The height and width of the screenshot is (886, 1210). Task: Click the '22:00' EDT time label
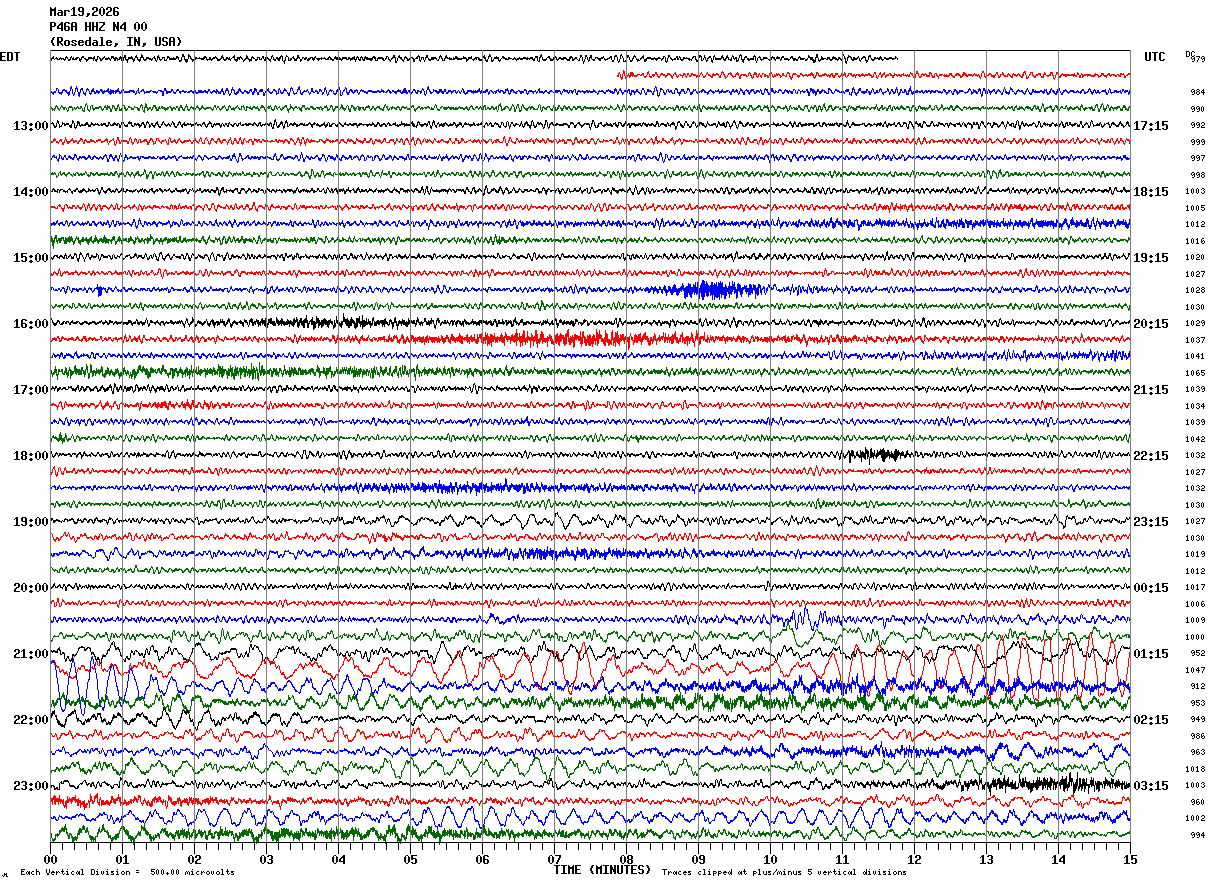coord(31,720)
